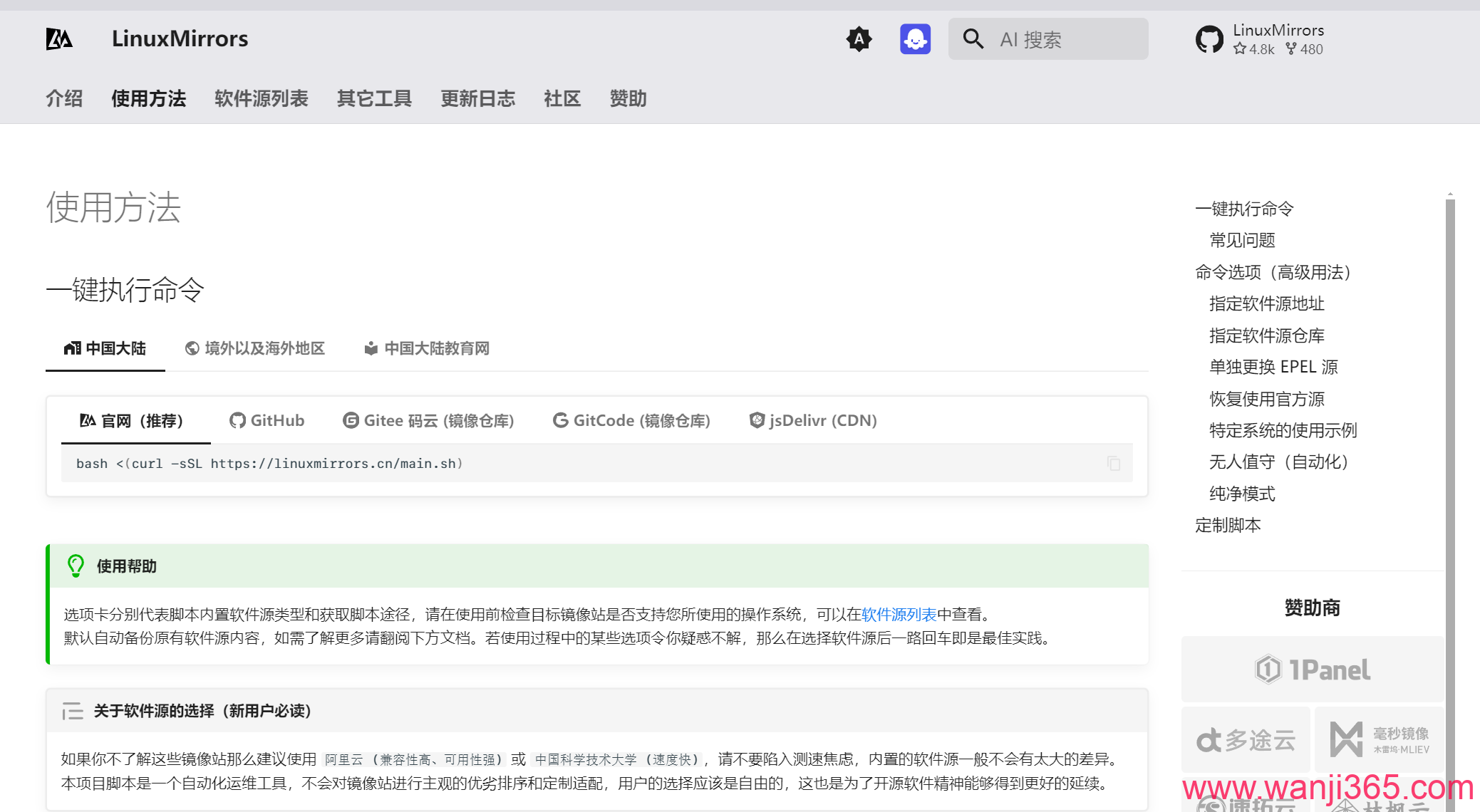Jump to 指定软件源地址 in contents

[x=1267, y=304]
